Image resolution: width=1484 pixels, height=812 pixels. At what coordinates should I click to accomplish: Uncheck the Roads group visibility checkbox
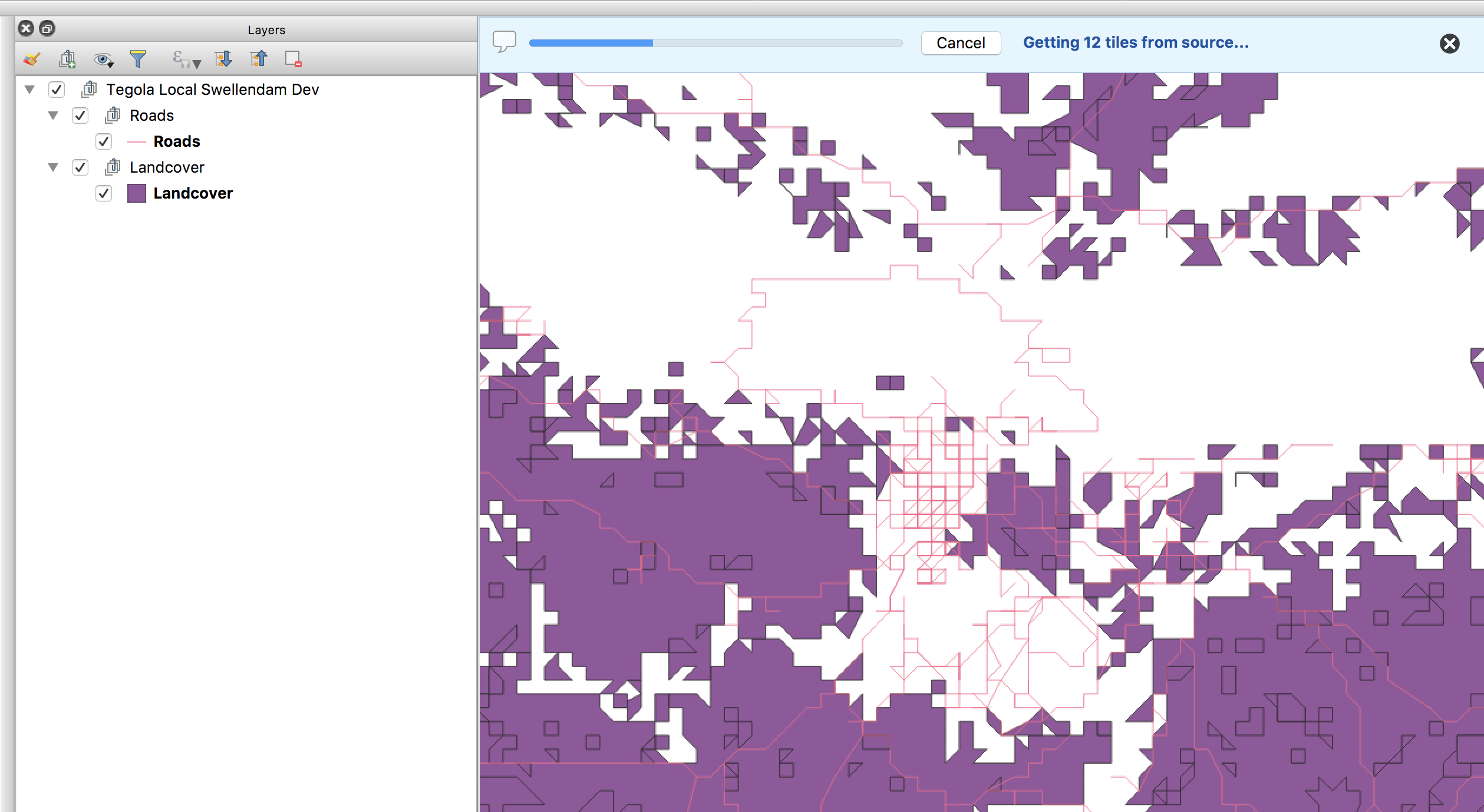tap(80, 115)
